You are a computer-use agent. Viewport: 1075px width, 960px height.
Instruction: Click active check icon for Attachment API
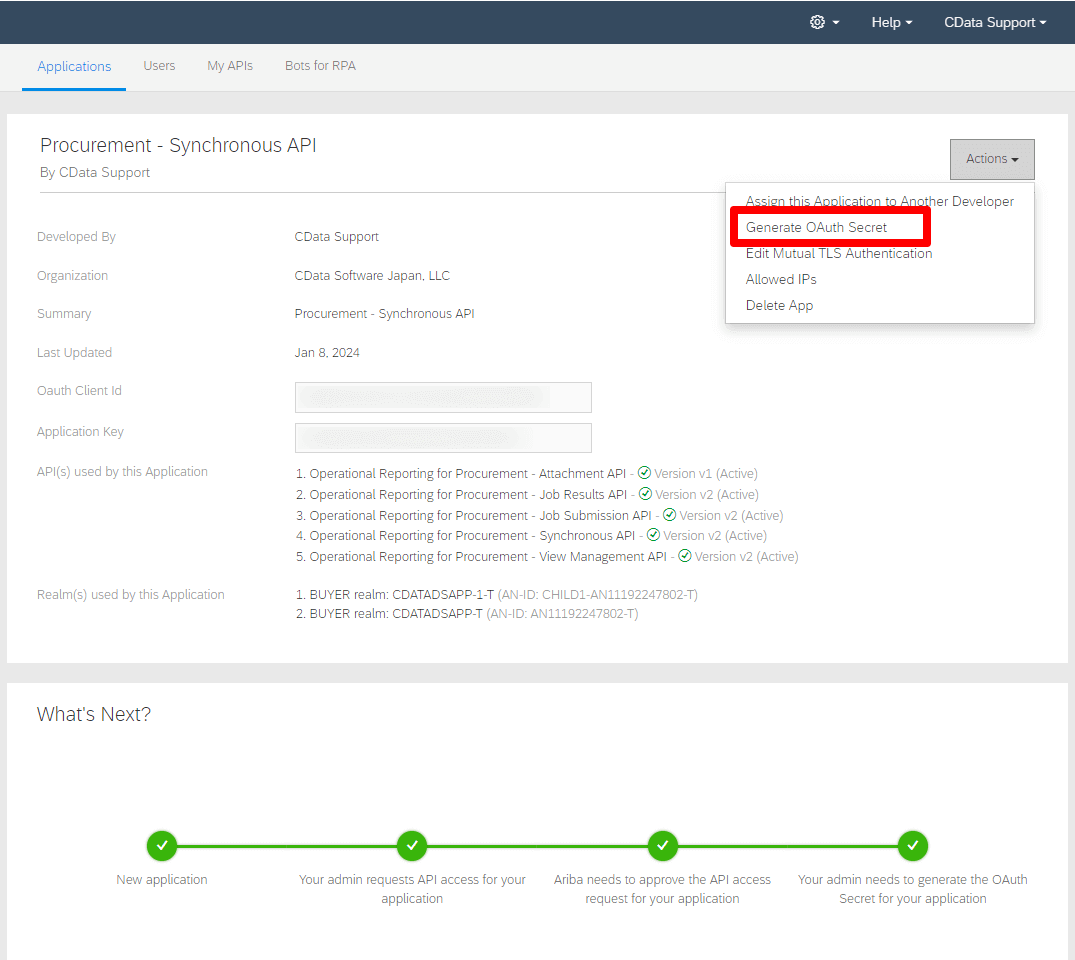[x=644, y=472]
